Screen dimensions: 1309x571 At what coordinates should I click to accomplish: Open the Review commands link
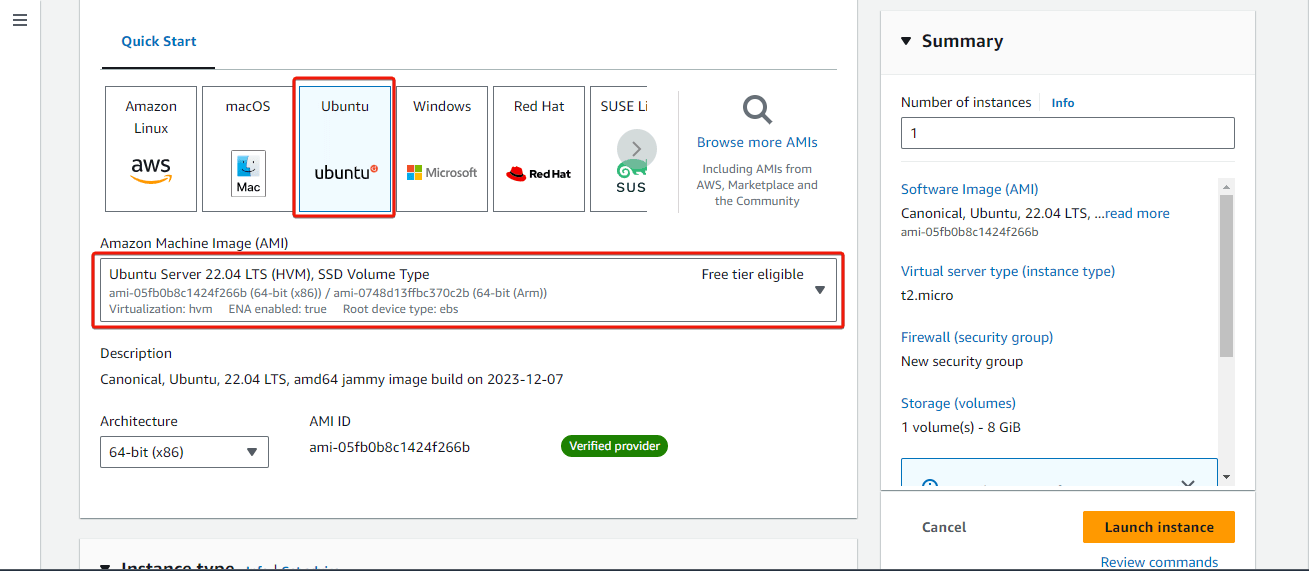[x=1159, y=562]
